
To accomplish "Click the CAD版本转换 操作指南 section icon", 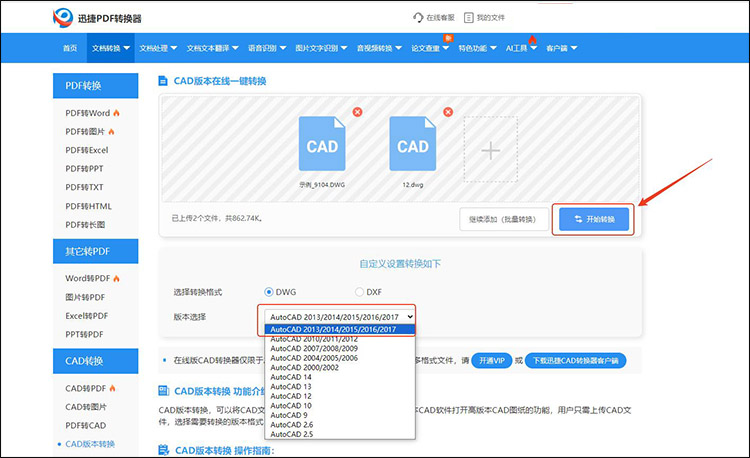I will (x=164, y=450).
